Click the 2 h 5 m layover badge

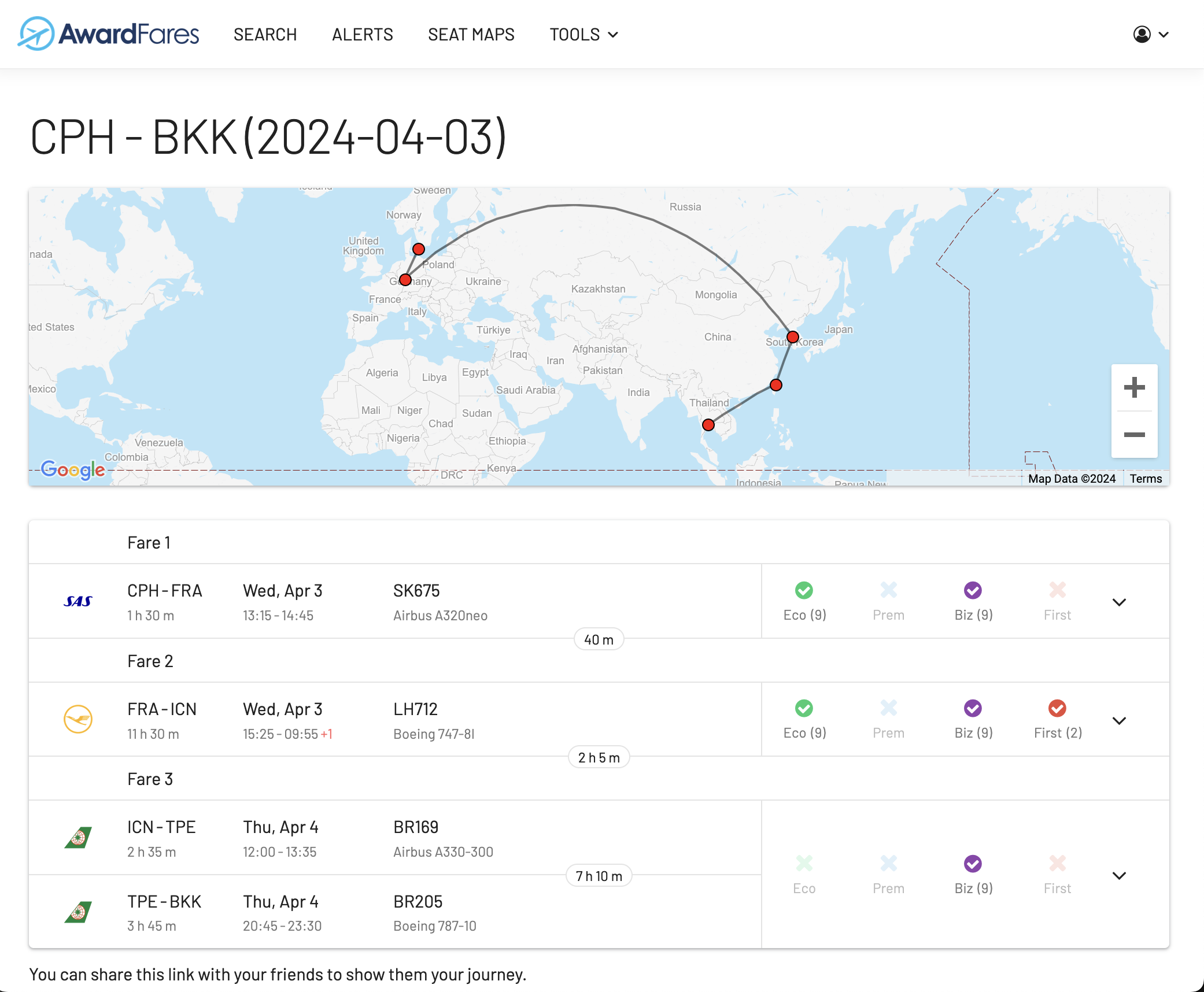[x=599, y=757]
